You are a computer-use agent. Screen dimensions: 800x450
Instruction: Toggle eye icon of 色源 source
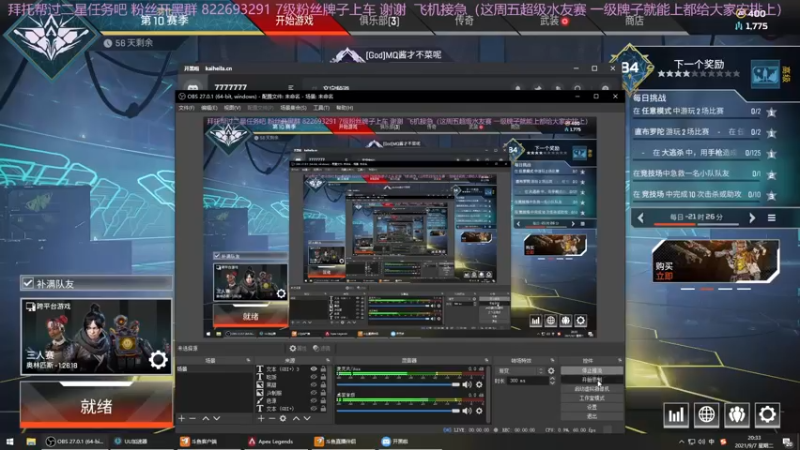314,401
